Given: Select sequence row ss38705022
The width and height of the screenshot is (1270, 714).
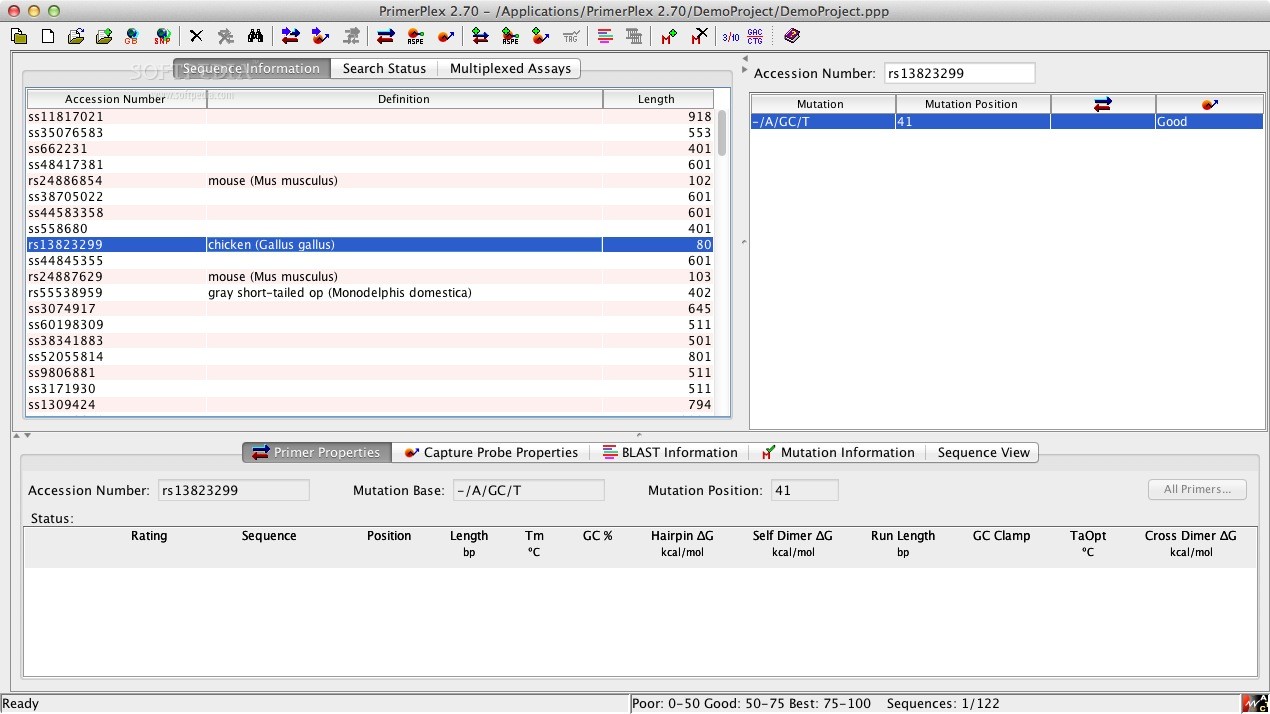Looking at the screenshot, I should 370,196.
